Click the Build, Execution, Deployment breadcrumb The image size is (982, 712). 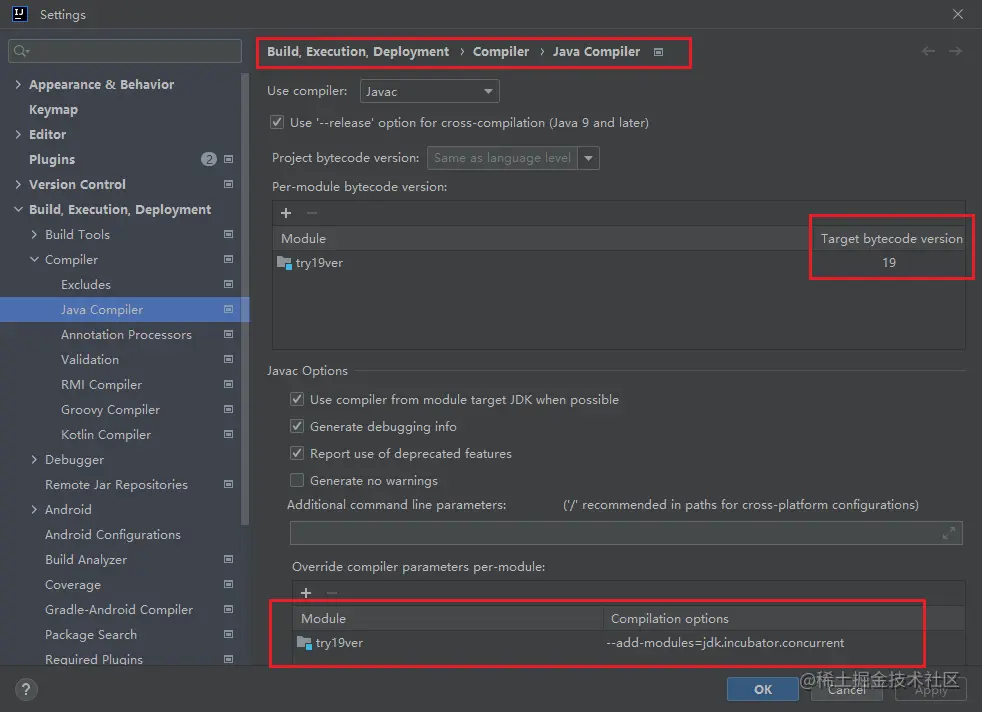click(358, 51)
